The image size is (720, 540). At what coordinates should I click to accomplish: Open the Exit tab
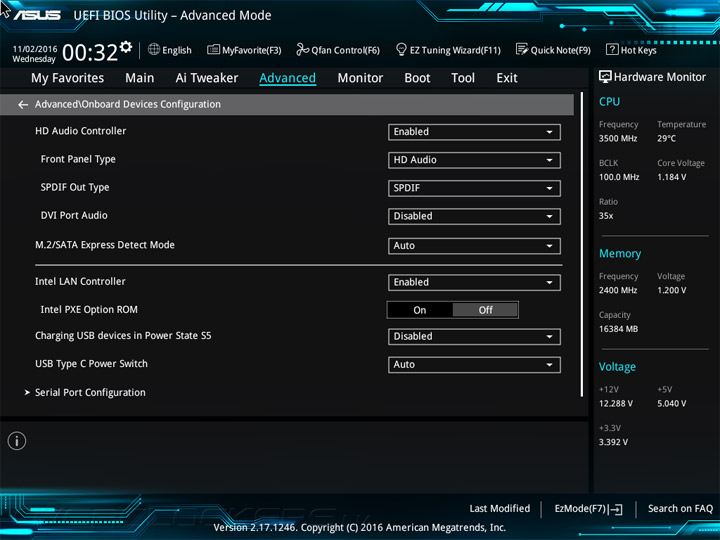[x=507, y=78]
